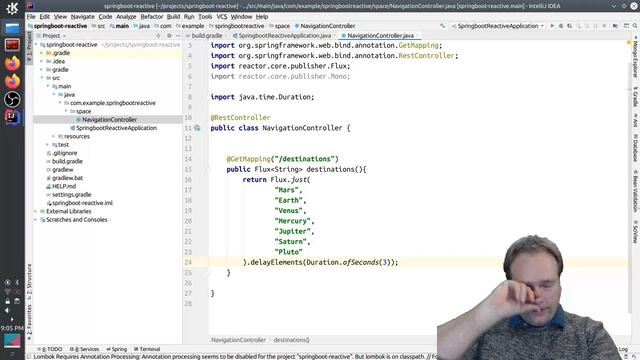Click the bluetooth tray icon

pos(17,282)
